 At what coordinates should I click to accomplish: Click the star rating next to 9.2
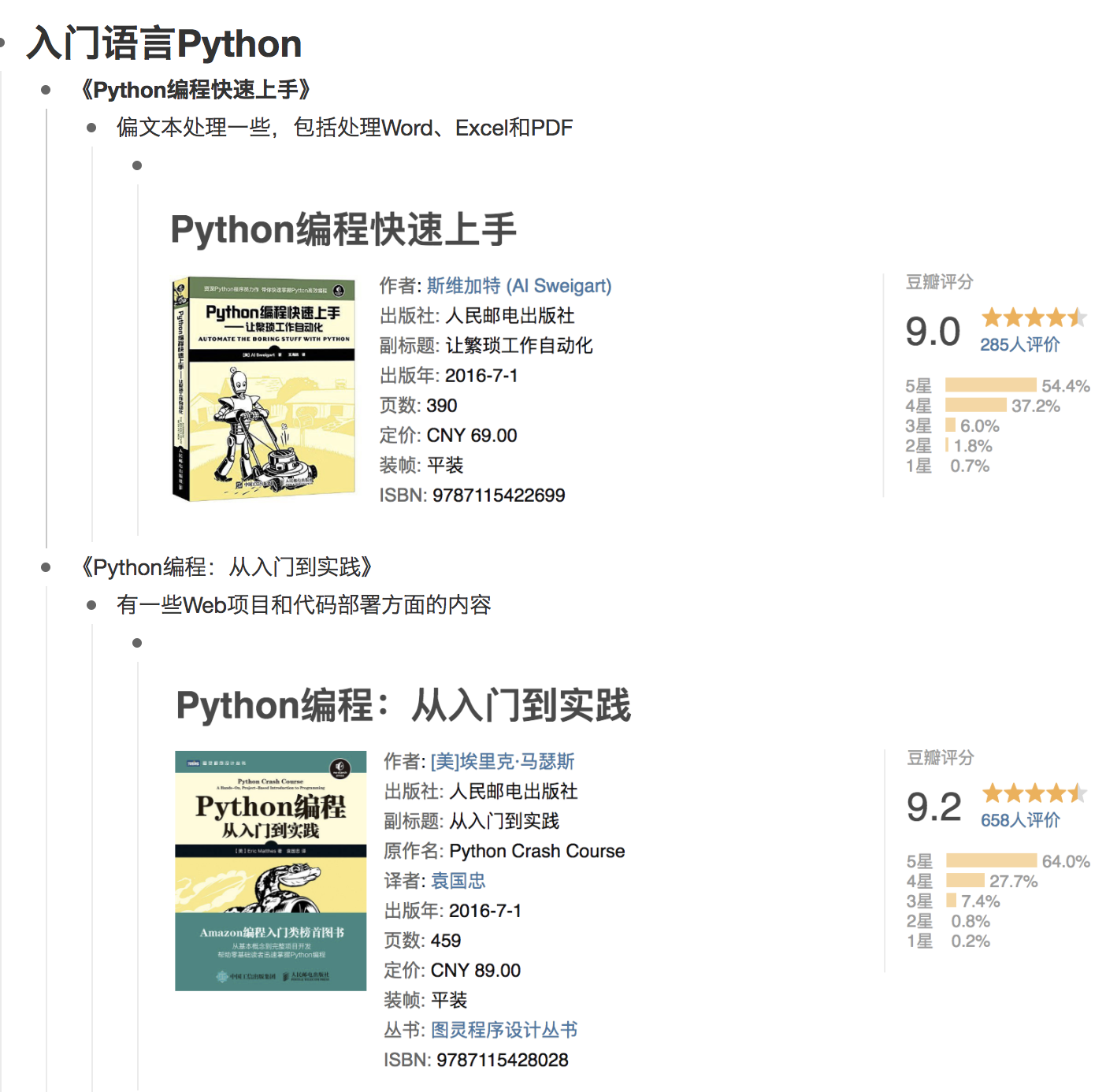pos(1034,793)
